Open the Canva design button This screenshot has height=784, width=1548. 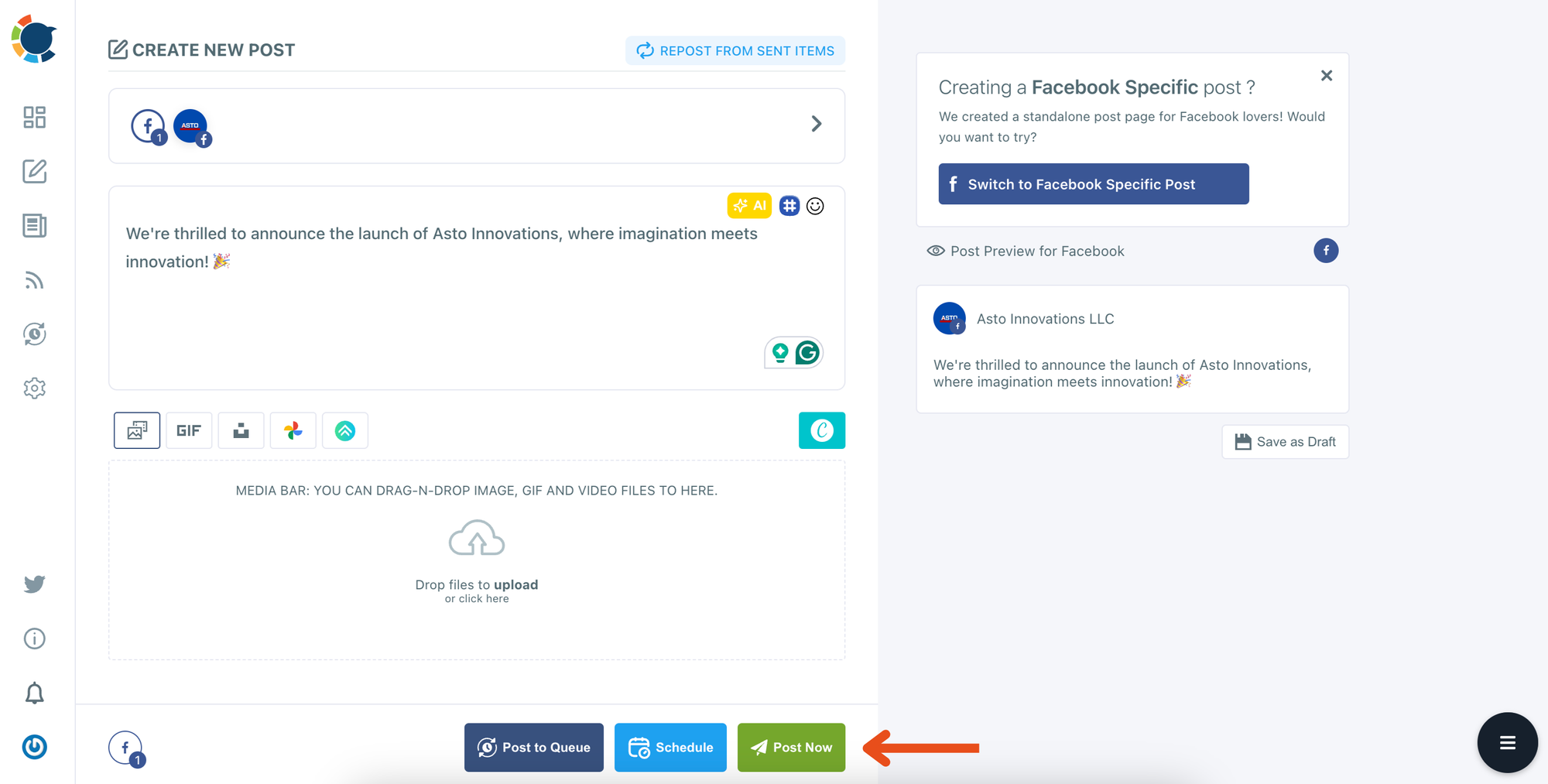point(821,430)
